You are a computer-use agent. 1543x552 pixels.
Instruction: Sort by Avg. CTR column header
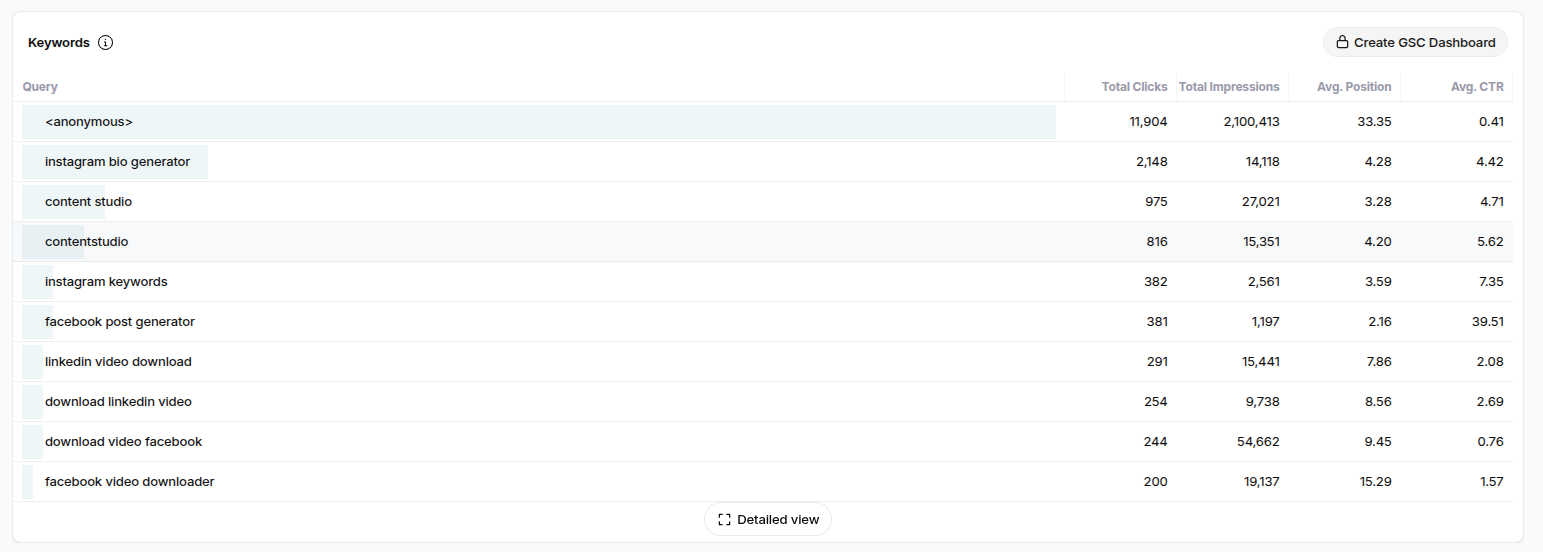click(x=1477, y=87)
